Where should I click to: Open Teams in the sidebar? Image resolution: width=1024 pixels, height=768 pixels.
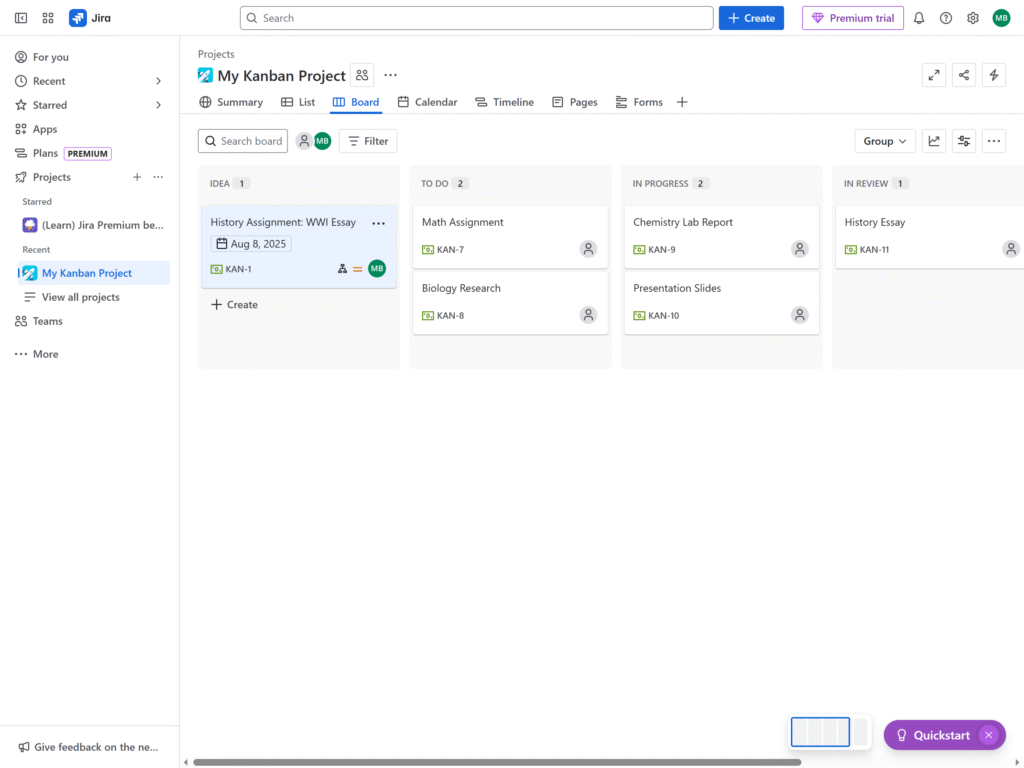click(x=89, y=321)
